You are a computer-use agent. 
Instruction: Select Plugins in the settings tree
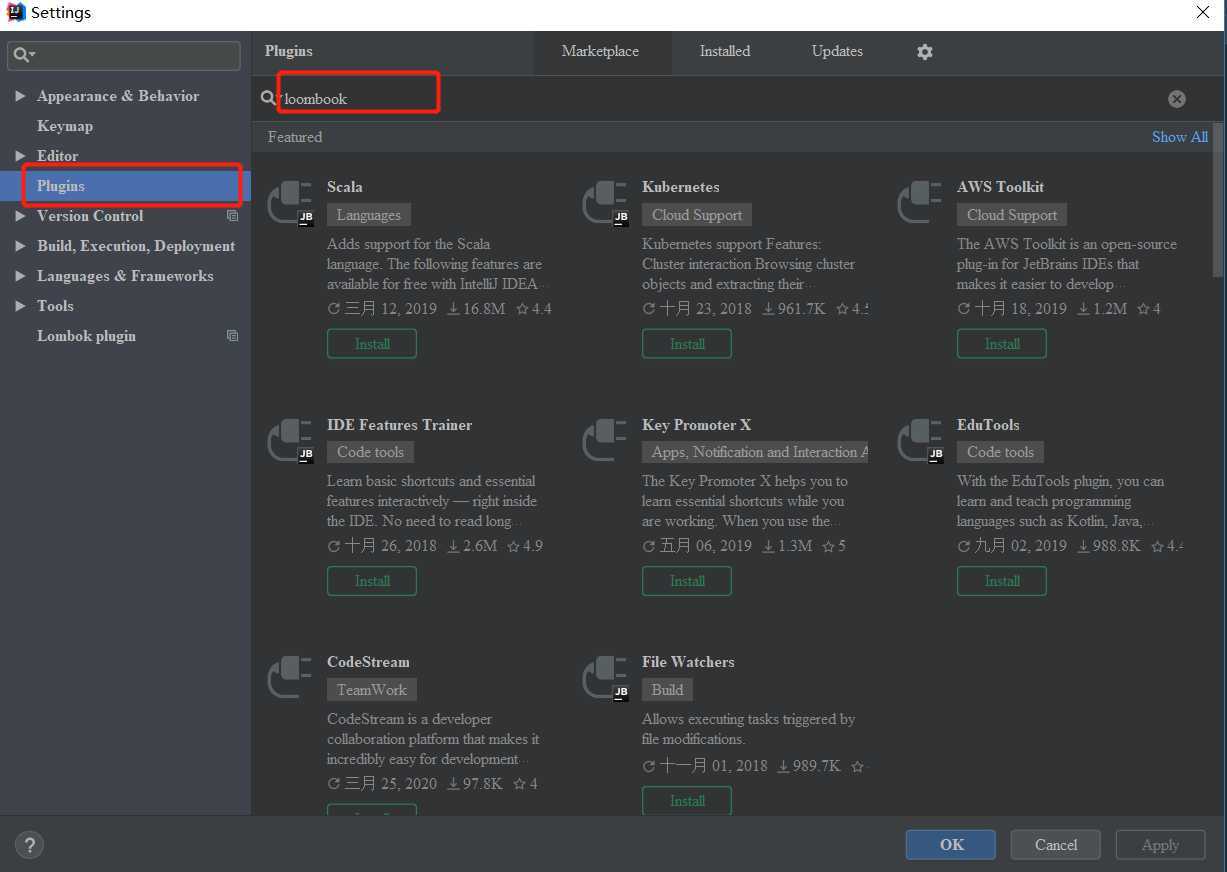[125, 186]
